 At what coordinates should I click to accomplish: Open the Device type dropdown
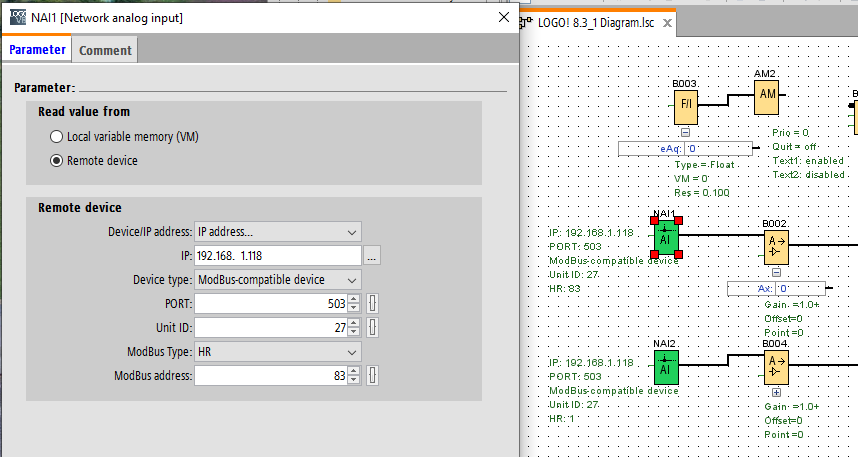[277, 280]
